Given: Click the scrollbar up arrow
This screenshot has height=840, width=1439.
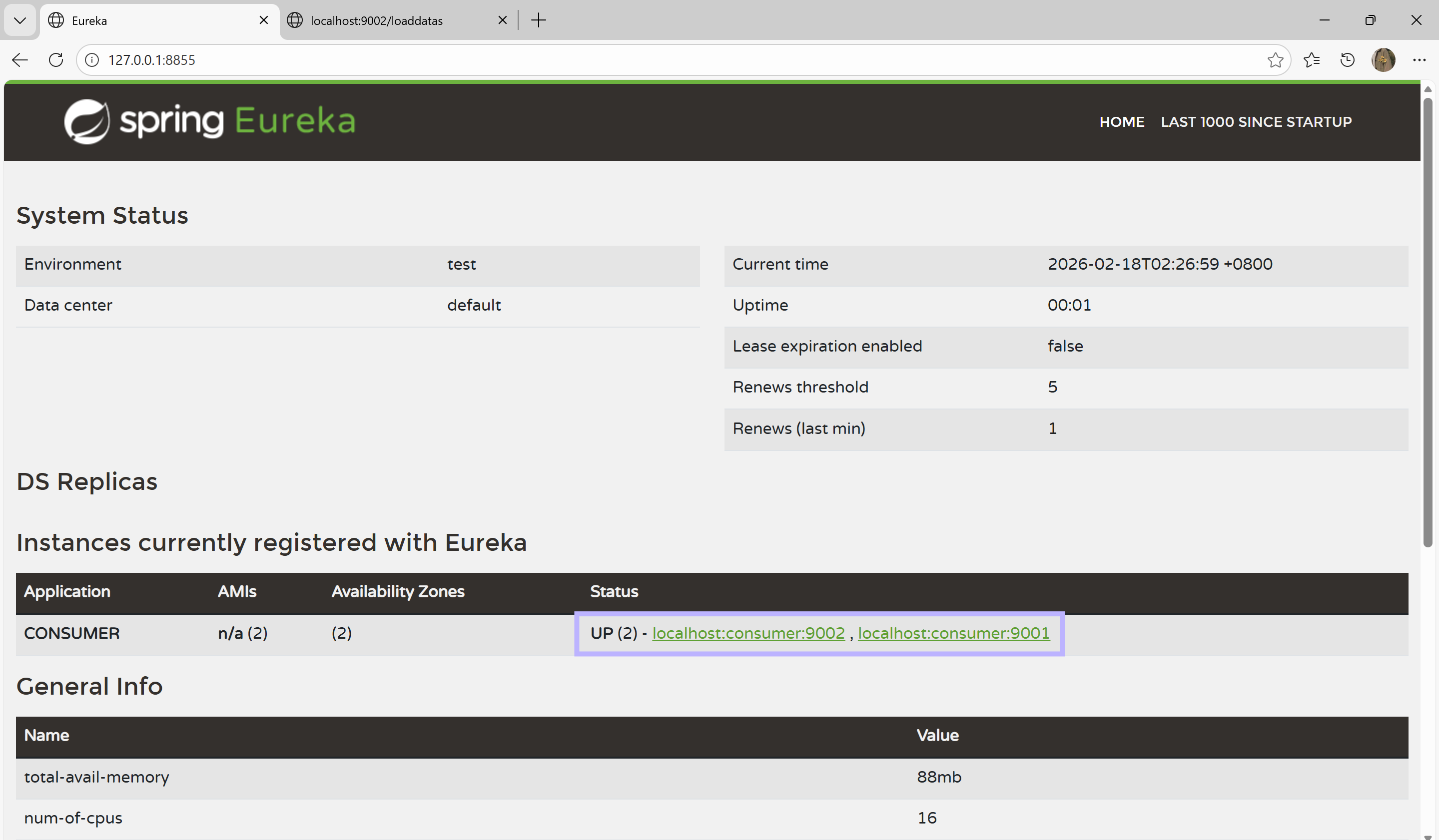Looking at the screenshot, I should [x=1428, y=89].
